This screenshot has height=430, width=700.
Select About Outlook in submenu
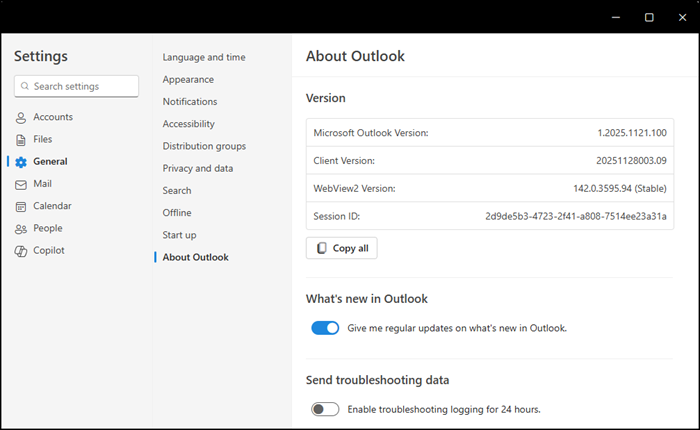(196, 257)
